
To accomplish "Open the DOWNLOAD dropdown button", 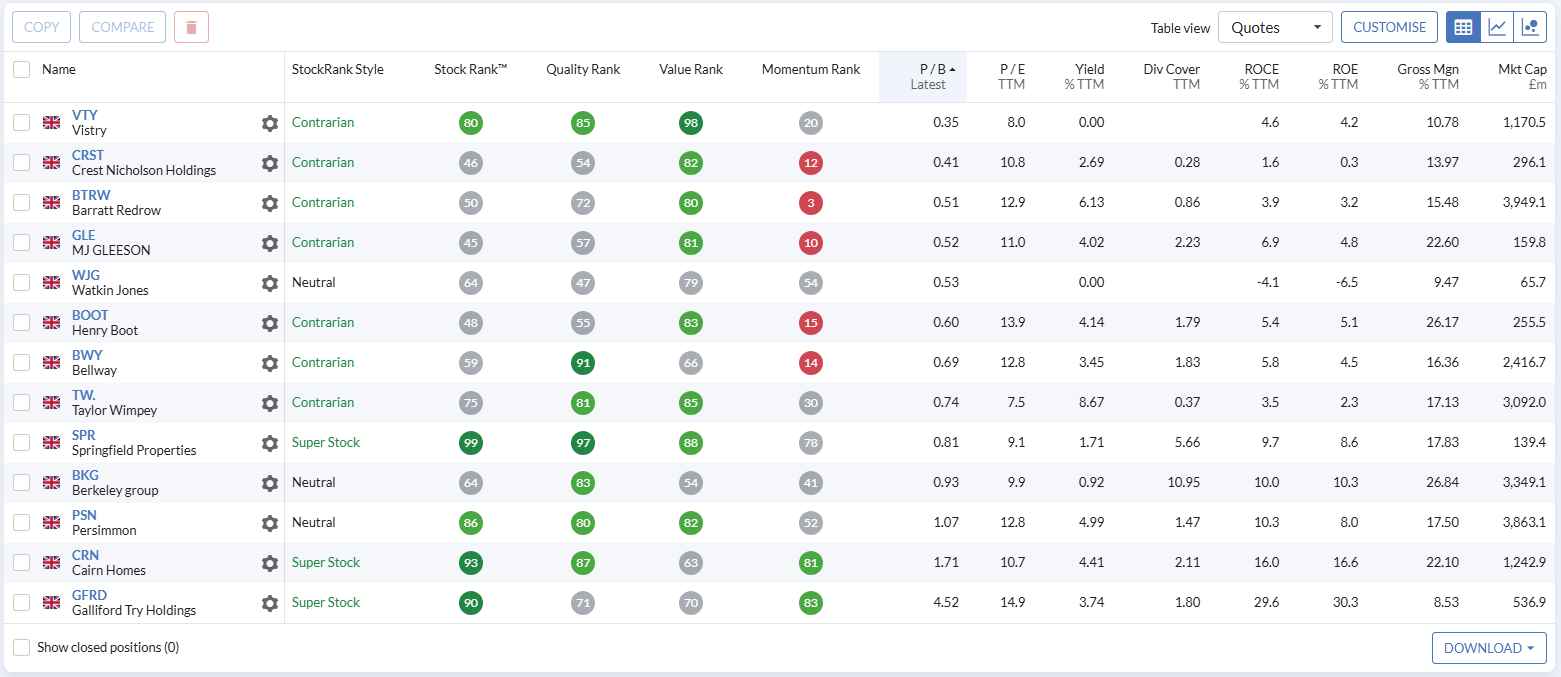I will [1489, 648].
